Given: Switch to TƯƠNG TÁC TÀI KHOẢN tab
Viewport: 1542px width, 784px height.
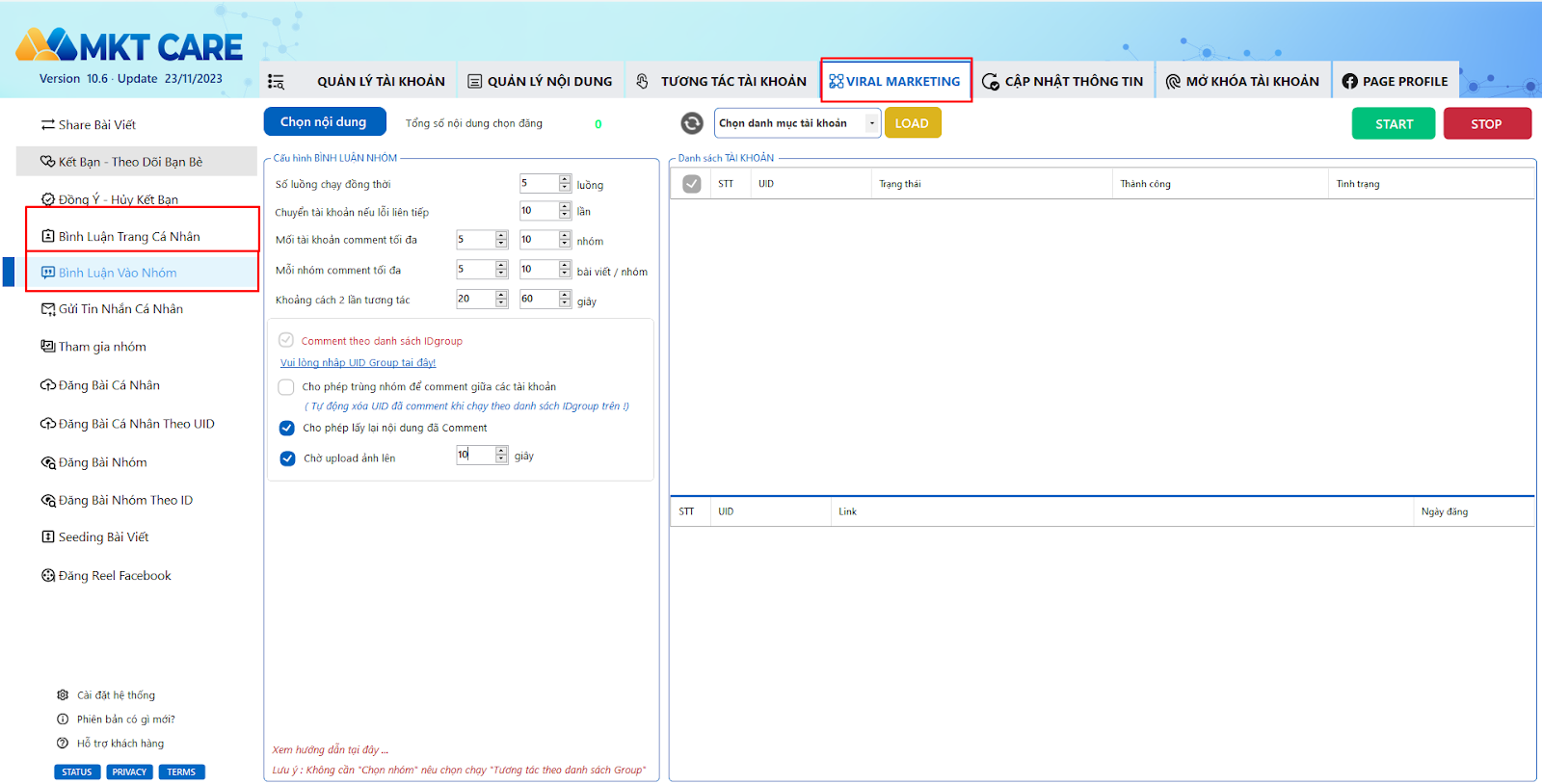Looking at the screenshot, I should 722,82.
